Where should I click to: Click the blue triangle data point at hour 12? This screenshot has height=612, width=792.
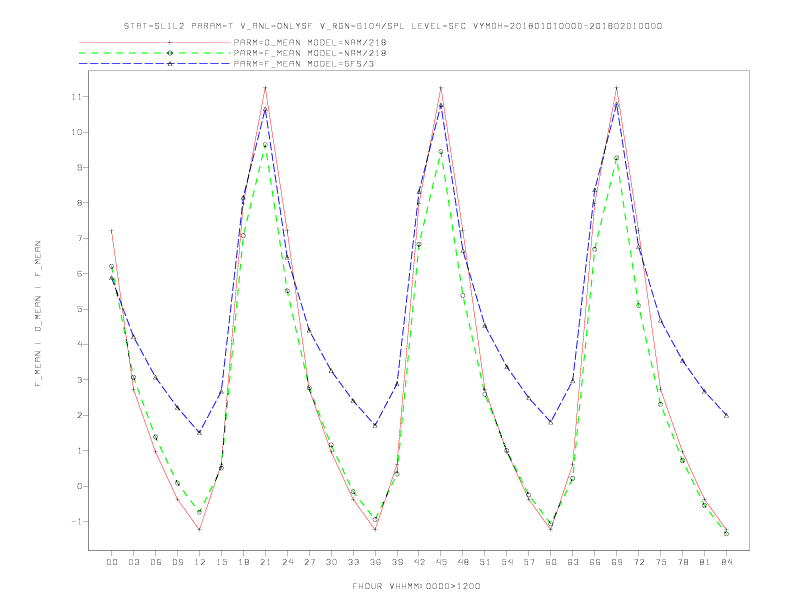coord(200,432)
